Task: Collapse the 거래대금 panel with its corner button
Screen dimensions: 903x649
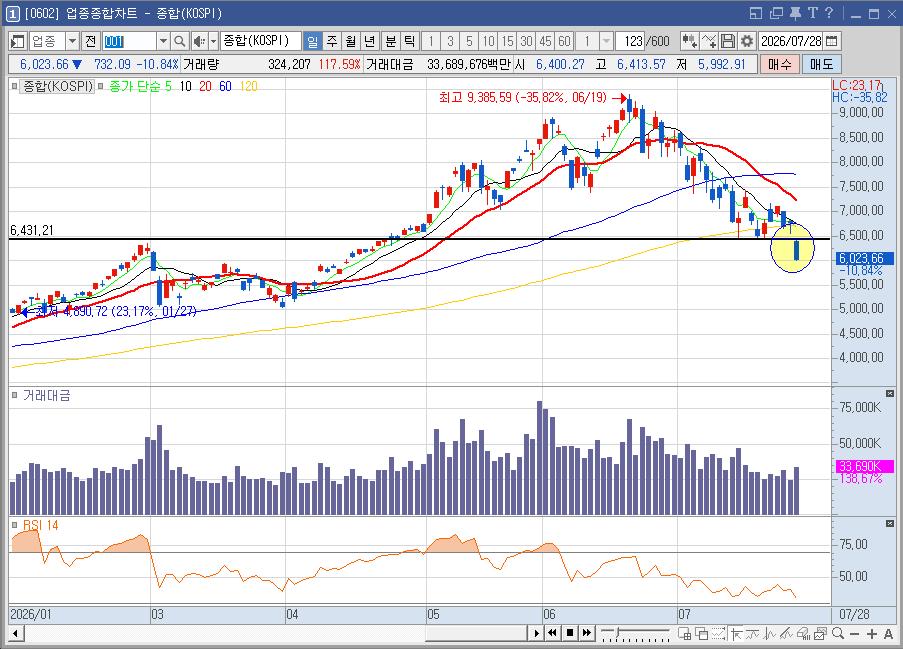Action: click(890, 393)
